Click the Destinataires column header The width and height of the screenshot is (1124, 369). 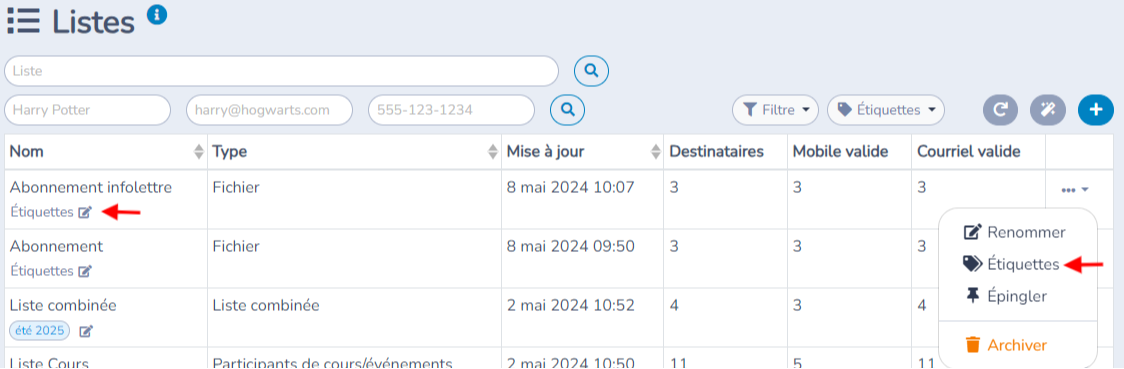pyautogui.click(x=716, y=151)
